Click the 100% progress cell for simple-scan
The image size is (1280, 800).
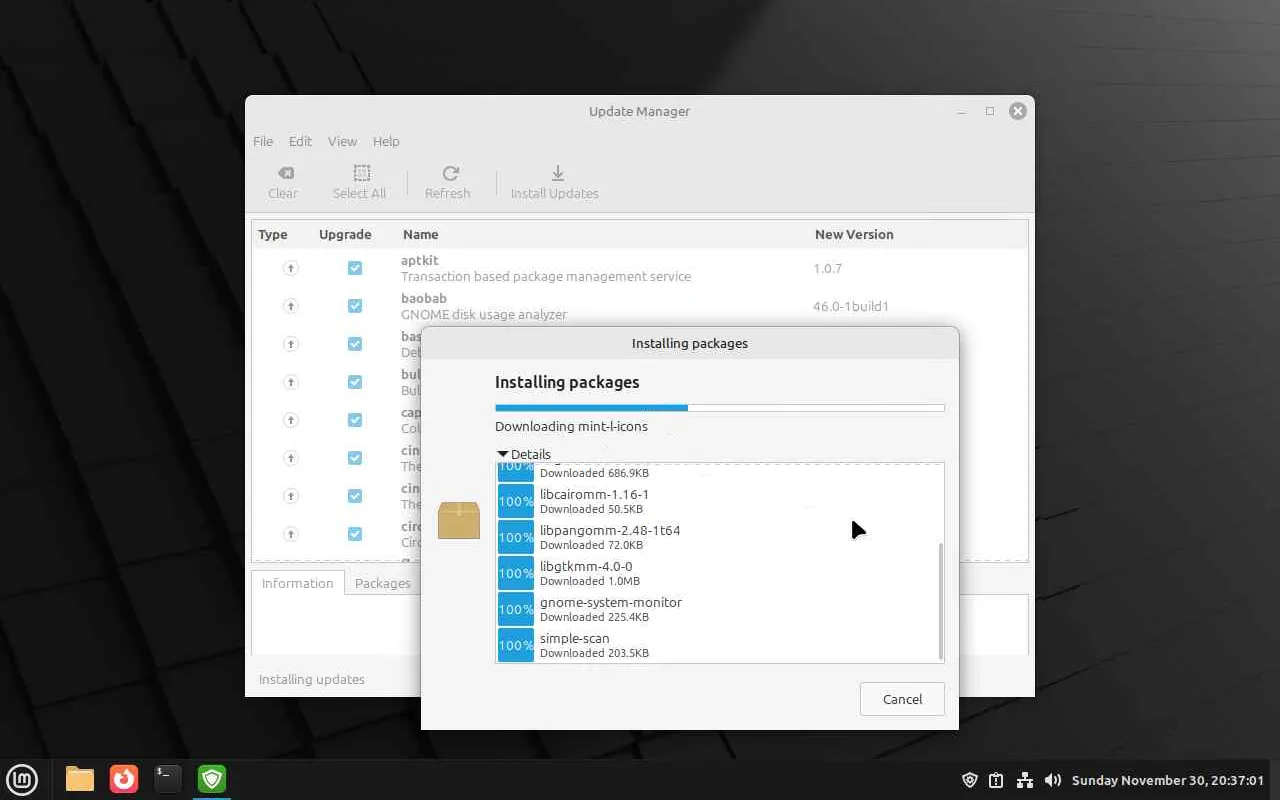[x=516, y=645]
